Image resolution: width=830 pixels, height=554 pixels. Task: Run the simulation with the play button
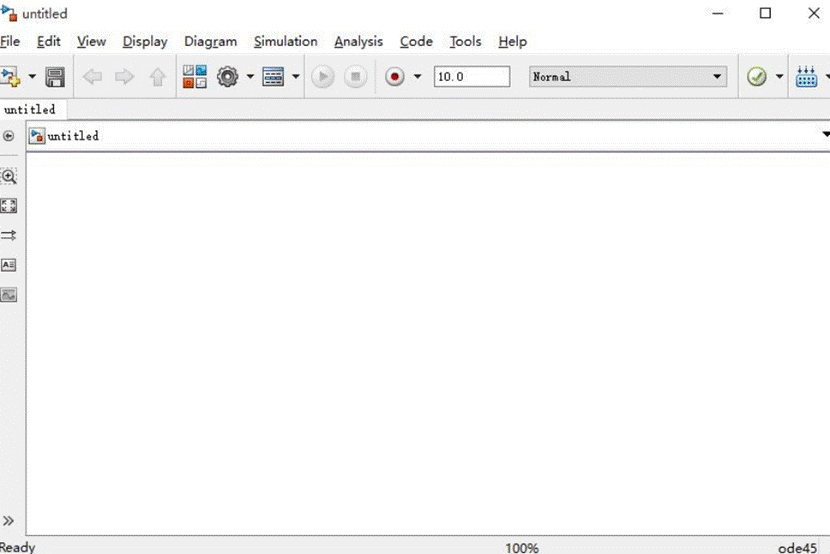click(323, 77)
